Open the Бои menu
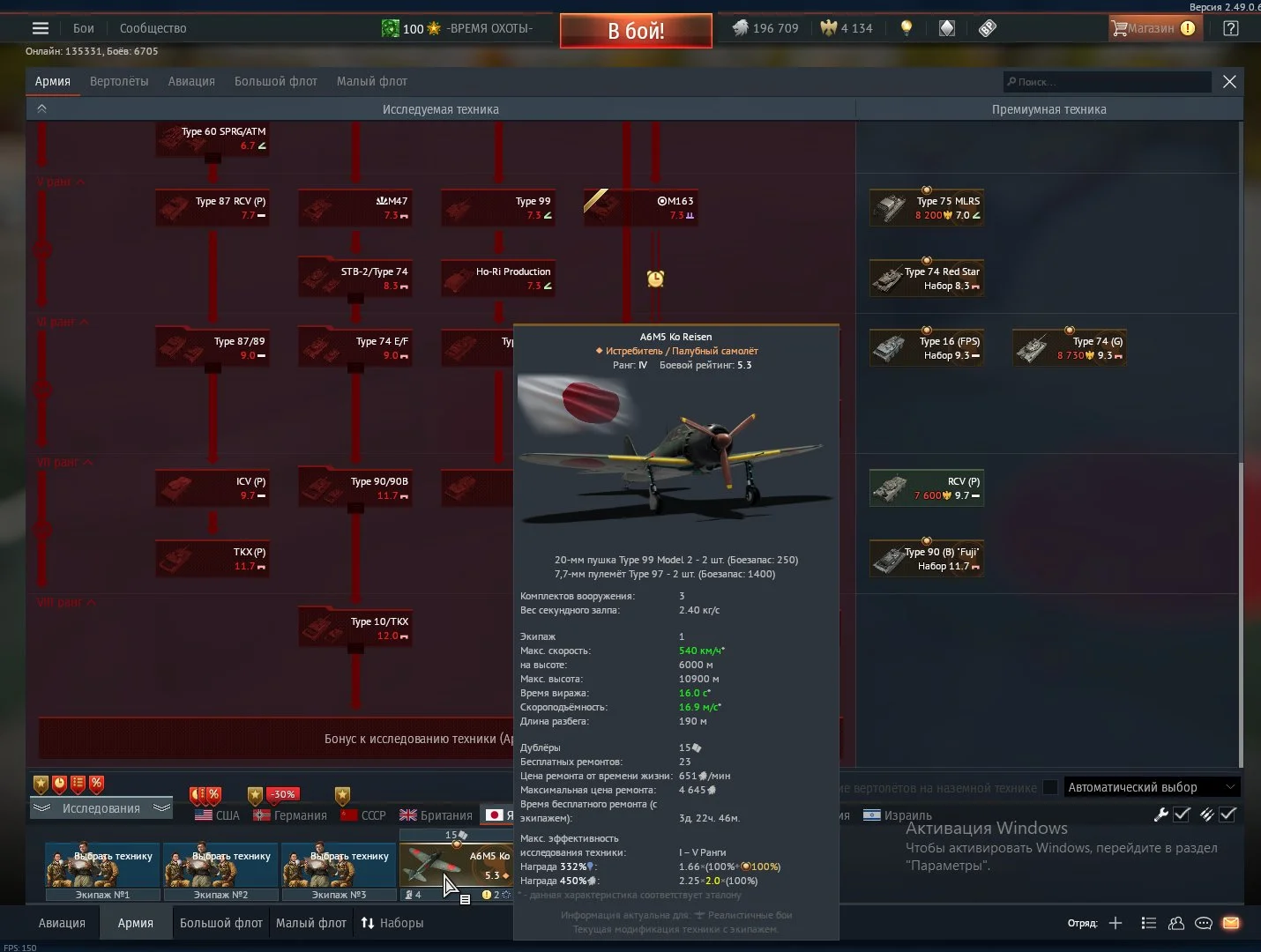1261x952 pixels. pyautogui.click(x=84, y=28)
